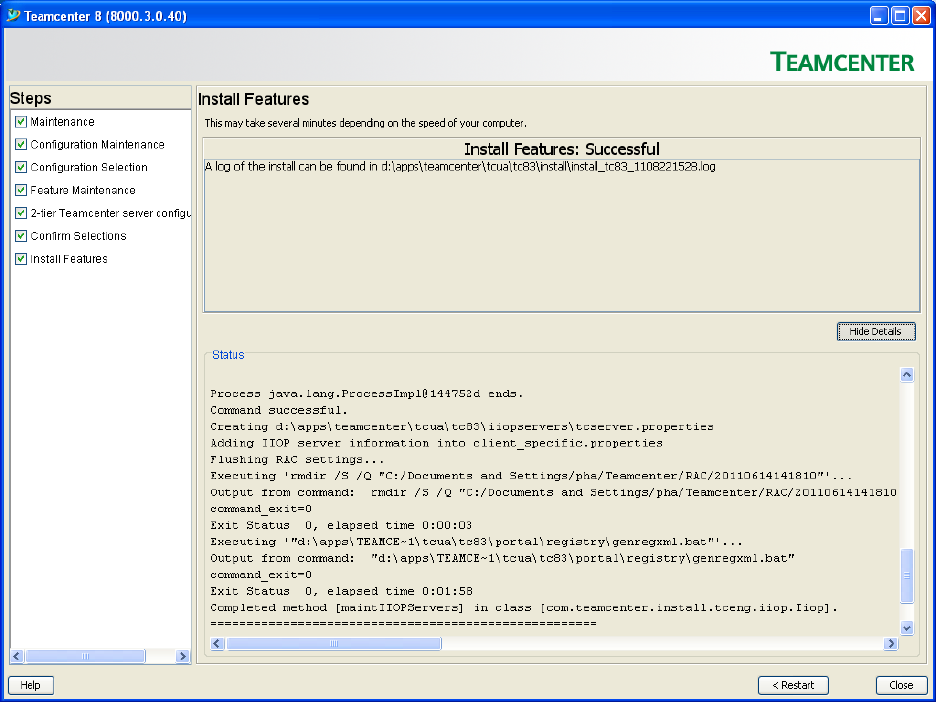Image resolution: width=936 pixels, height=702 pixels.
Task: Toggle the Configuration Selection step checkbox
Action: point(21,167)
